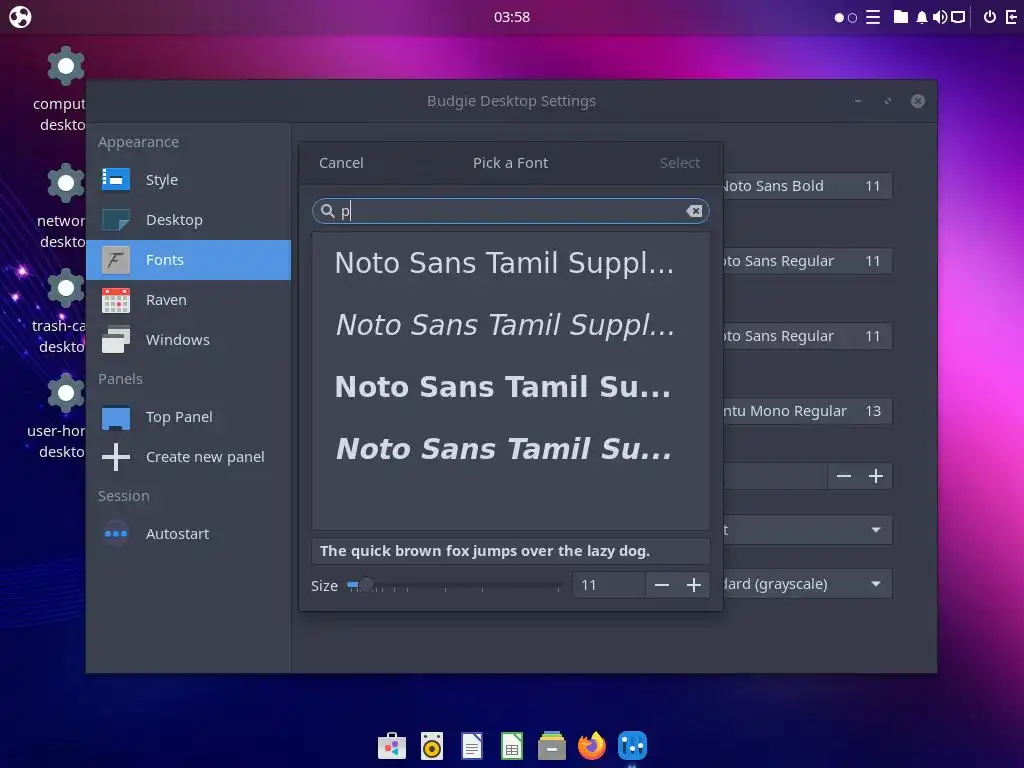This screenshot has height=768, width=1024.
Task: Edit the preview text quick brown fox field
Action: tap(511, 551)
